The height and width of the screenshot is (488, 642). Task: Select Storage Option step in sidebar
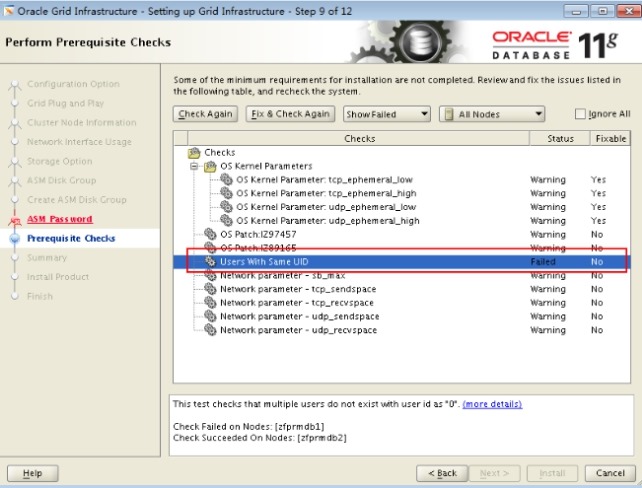click(x=60, y=161)
